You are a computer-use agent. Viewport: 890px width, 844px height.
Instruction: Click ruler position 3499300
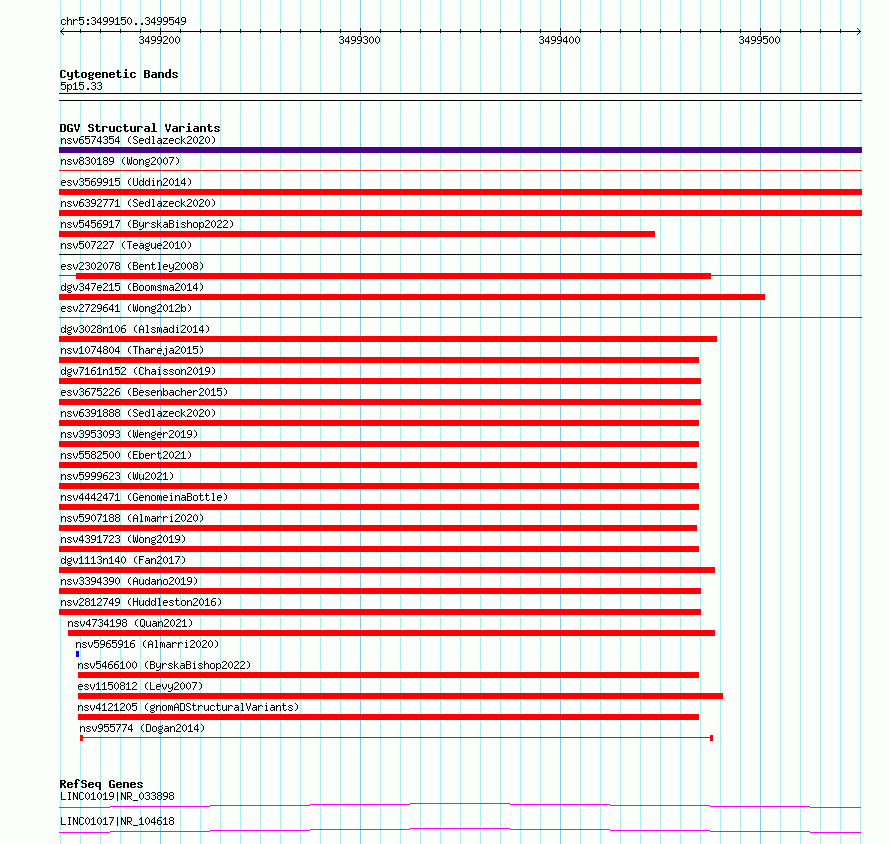pyautogui.click(x=359, y=40)
